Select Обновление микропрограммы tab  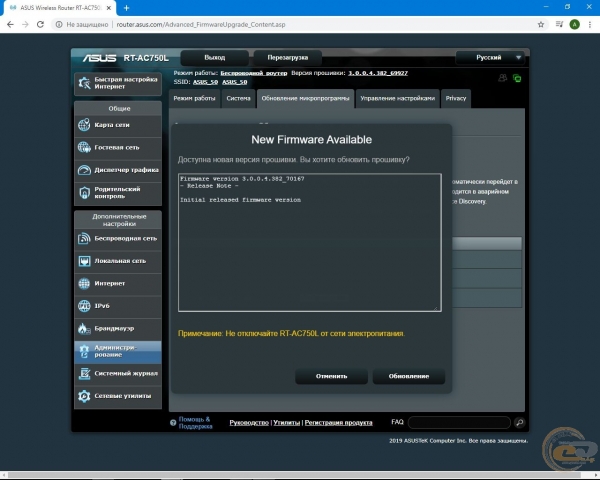click(x=305, y=98)
